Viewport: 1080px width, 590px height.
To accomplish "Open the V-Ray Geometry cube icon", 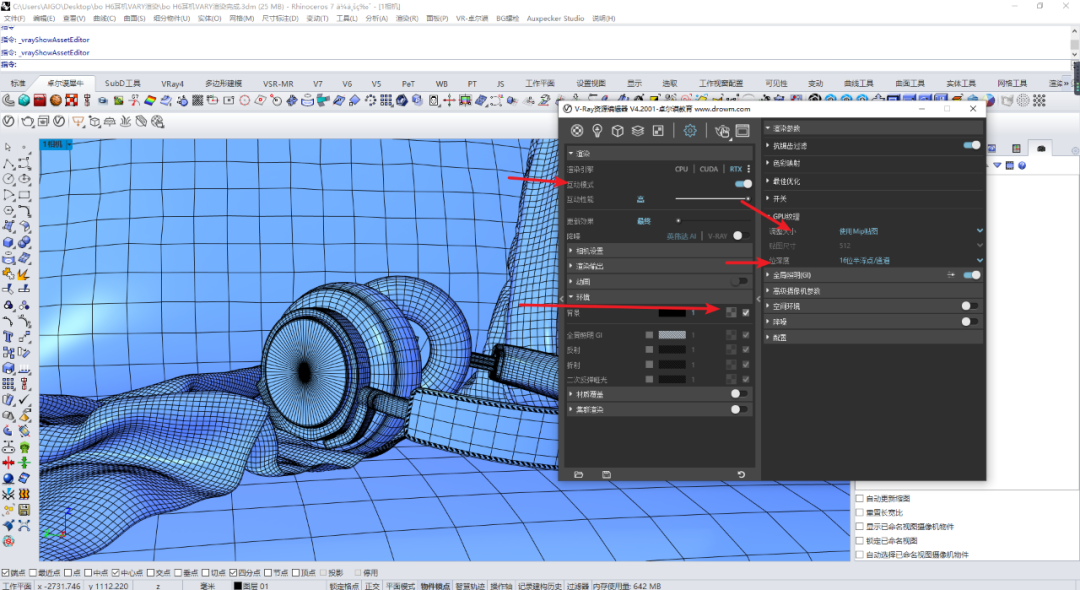I will point(617,131).
